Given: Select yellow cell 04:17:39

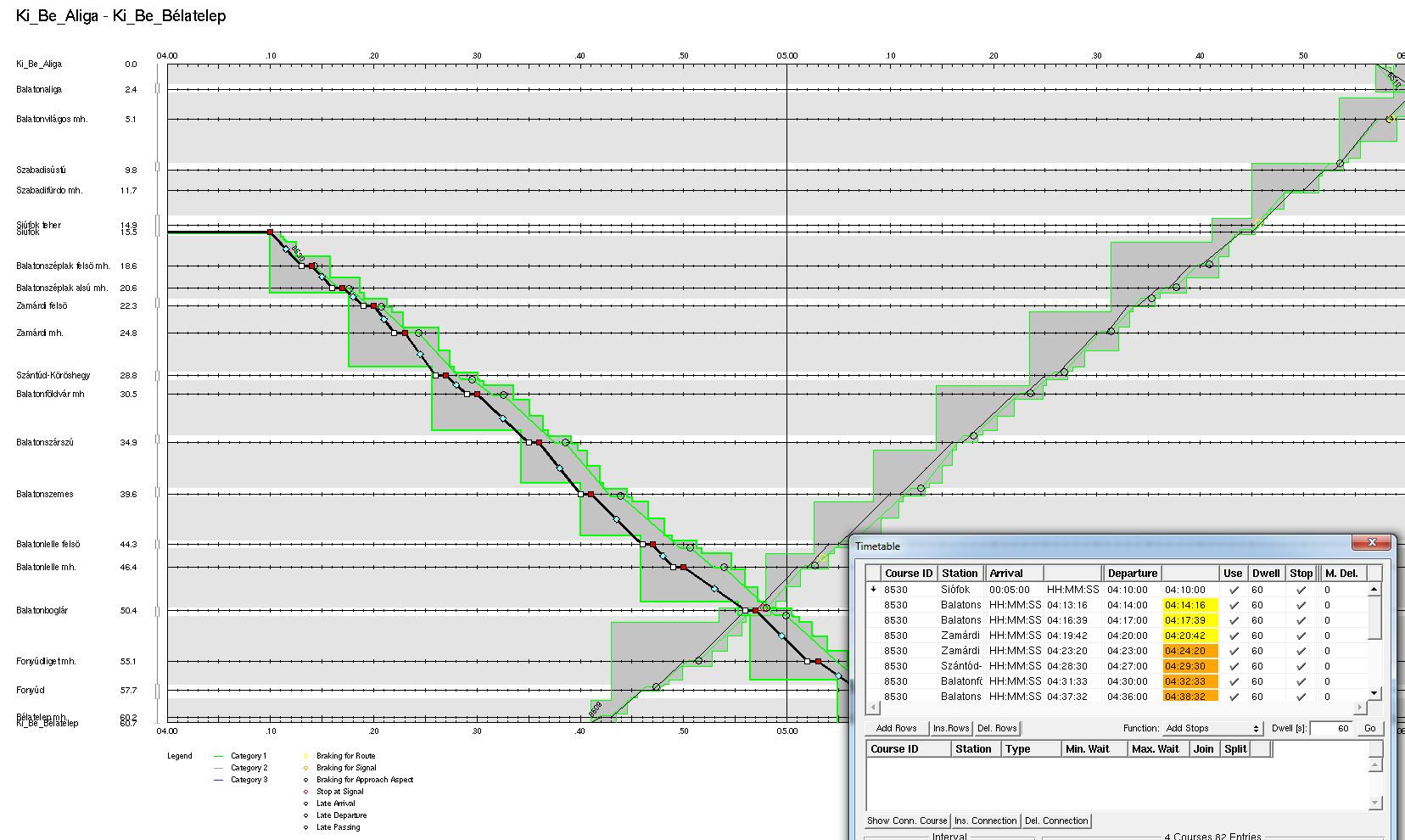Looking at the screenshot, I should point(1189,620).
